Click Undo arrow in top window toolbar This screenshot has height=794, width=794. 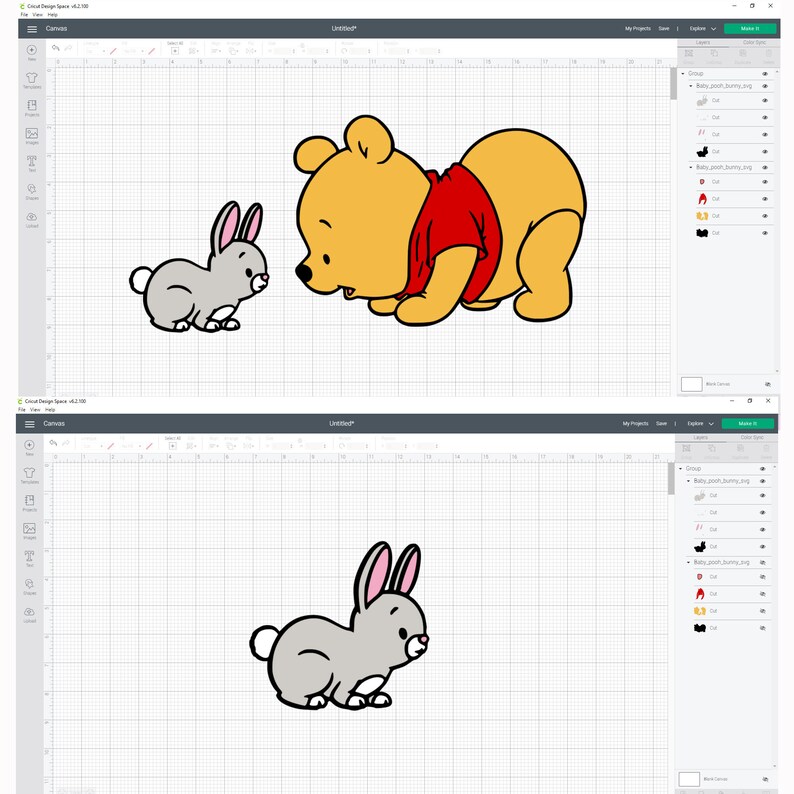pyautogui.click(x=55, y=48)
